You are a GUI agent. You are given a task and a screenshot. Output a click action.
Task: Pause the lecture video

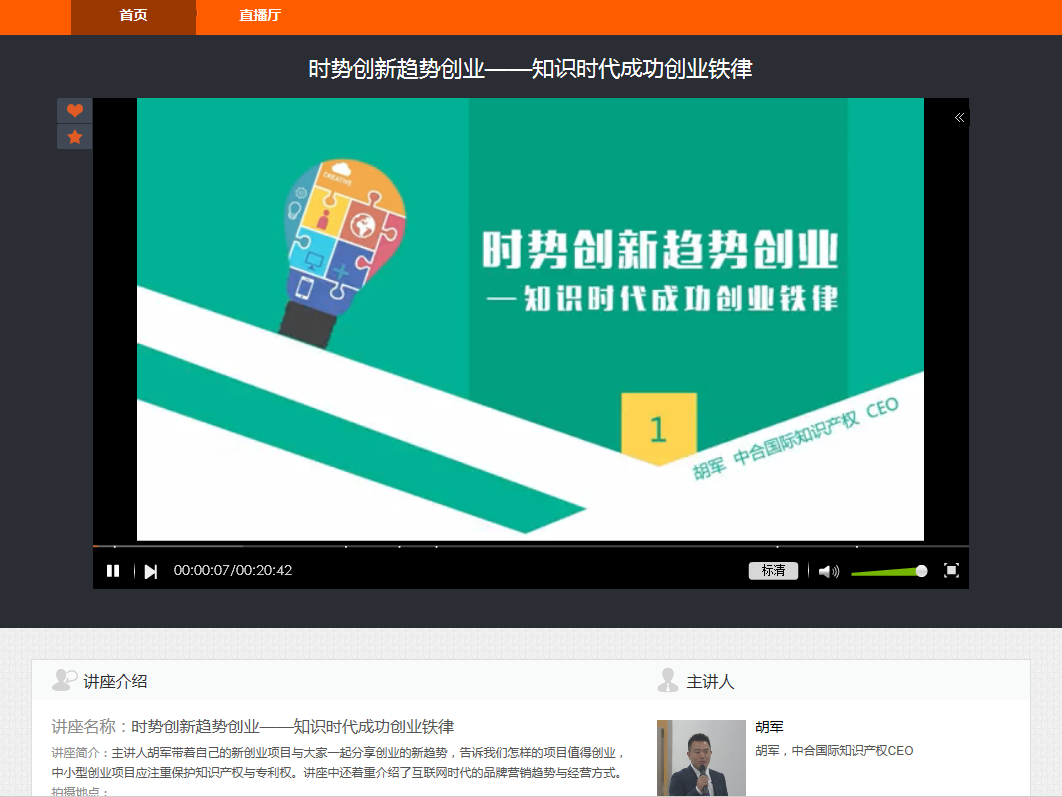tap(113, 571)
